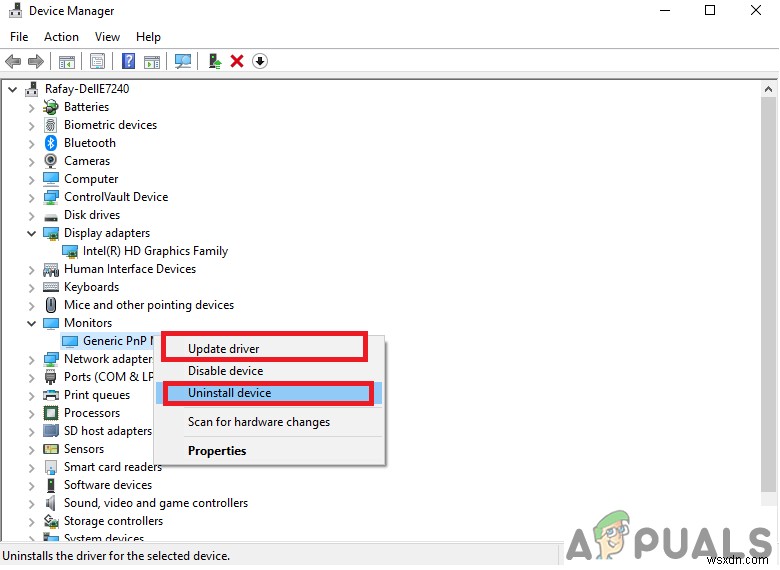Click Update device driver toolbar icon

point(215,61)
